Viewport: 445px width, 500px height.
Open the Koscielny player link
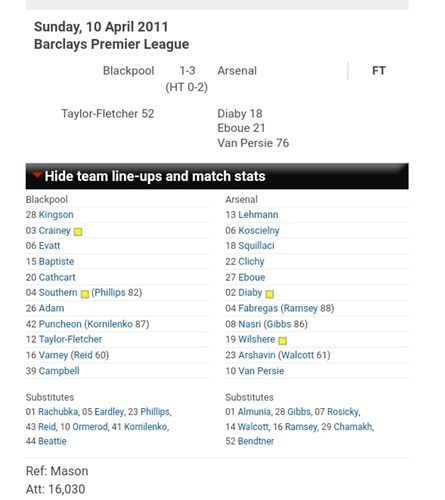pos(259,230)
